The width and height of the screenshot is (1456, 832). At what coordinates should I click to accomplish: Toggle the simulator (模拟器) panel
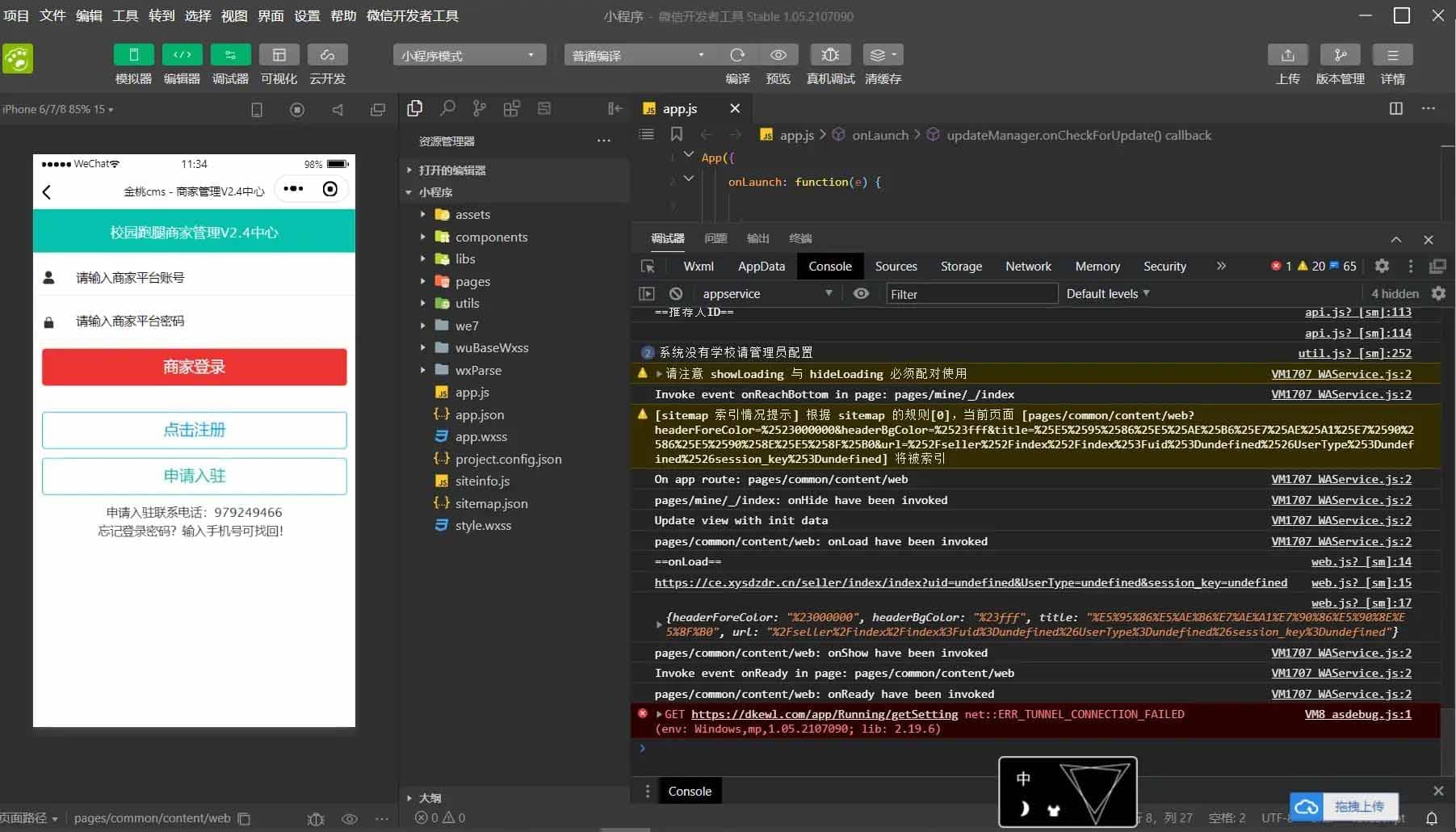[x=133, y=55]
